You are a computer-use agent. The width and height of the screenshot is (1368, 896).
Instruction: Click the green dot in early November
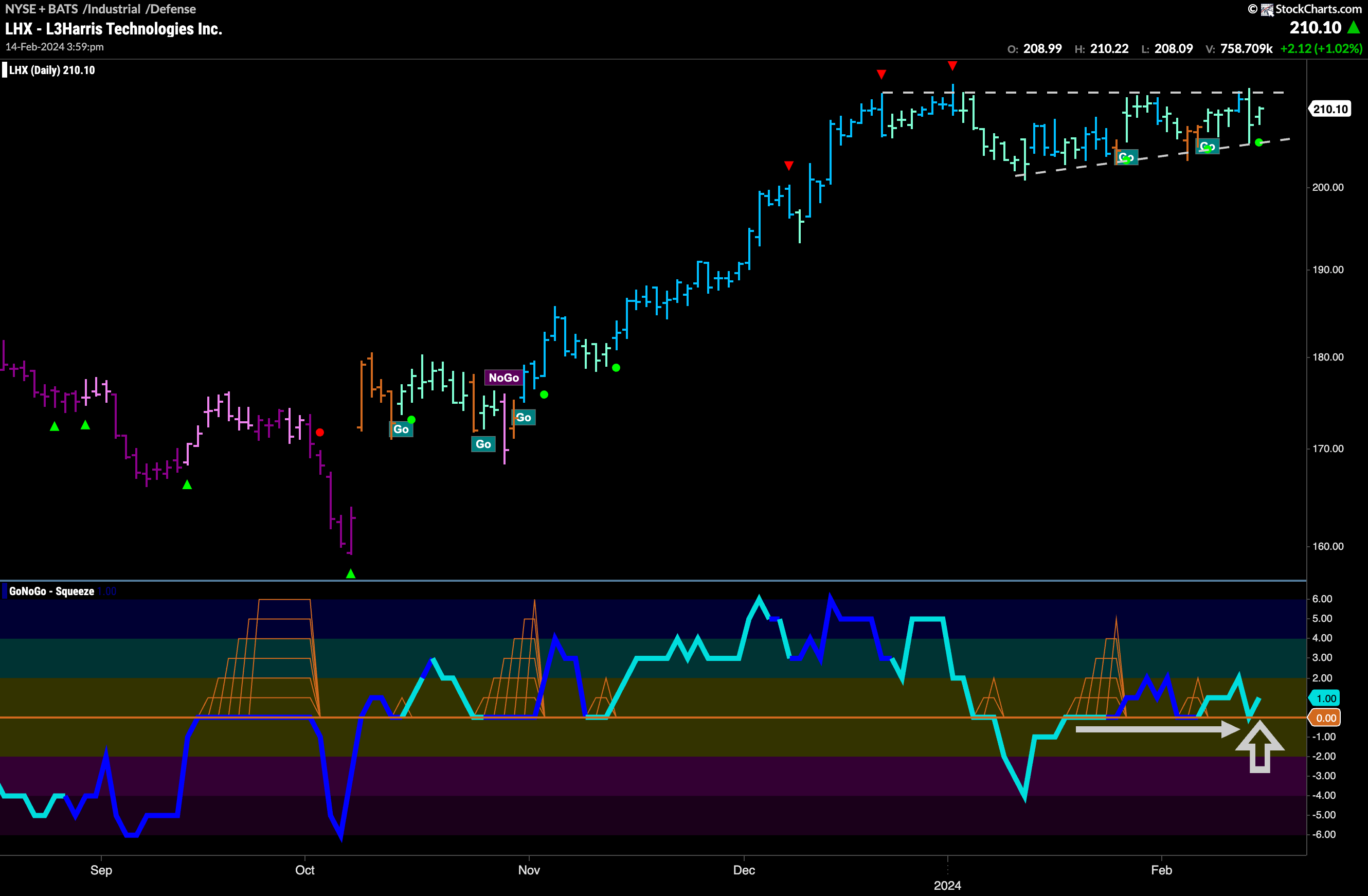click(x=544, y=395)
